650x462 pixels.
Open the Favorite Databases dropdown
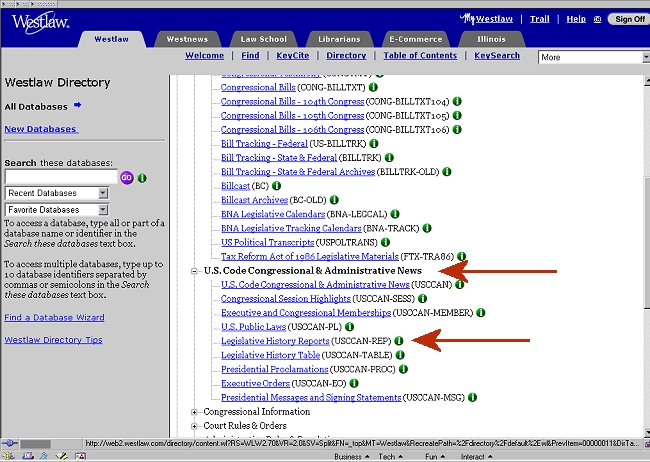tap(57, 210)
